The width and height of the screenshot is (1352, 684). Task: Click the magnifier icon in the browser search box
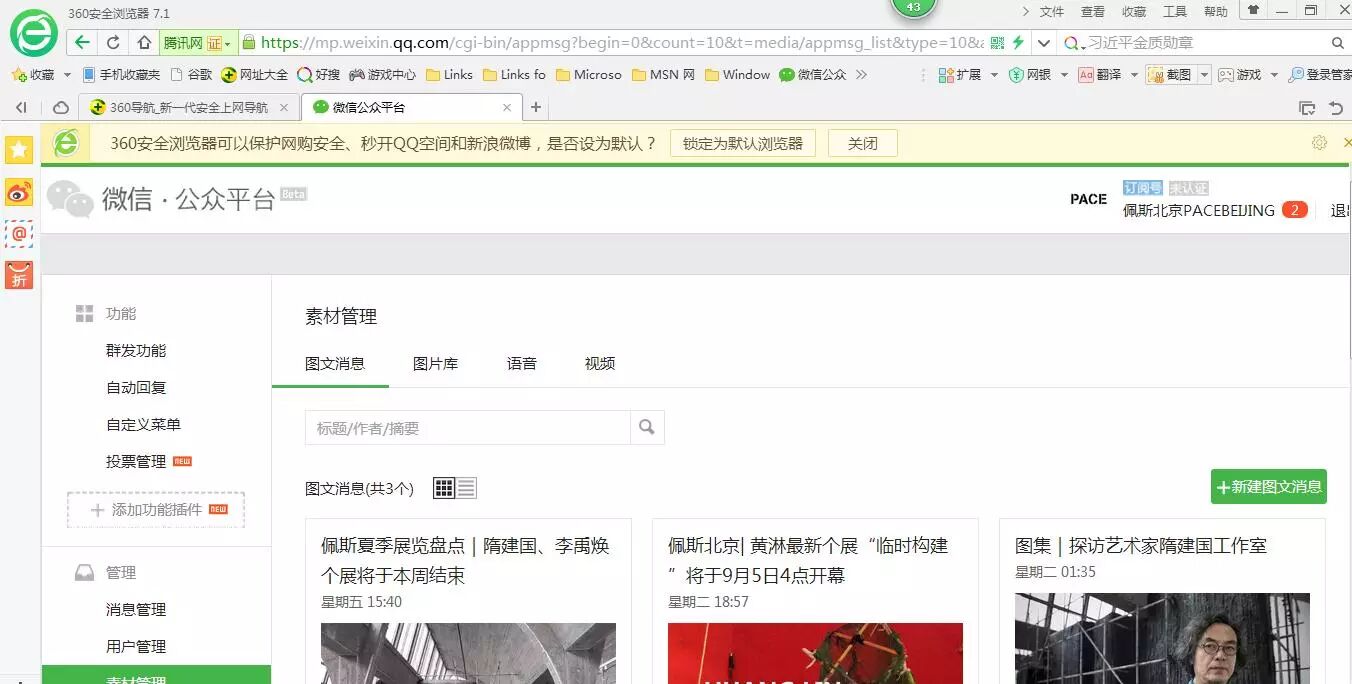tap(1337, 43)
